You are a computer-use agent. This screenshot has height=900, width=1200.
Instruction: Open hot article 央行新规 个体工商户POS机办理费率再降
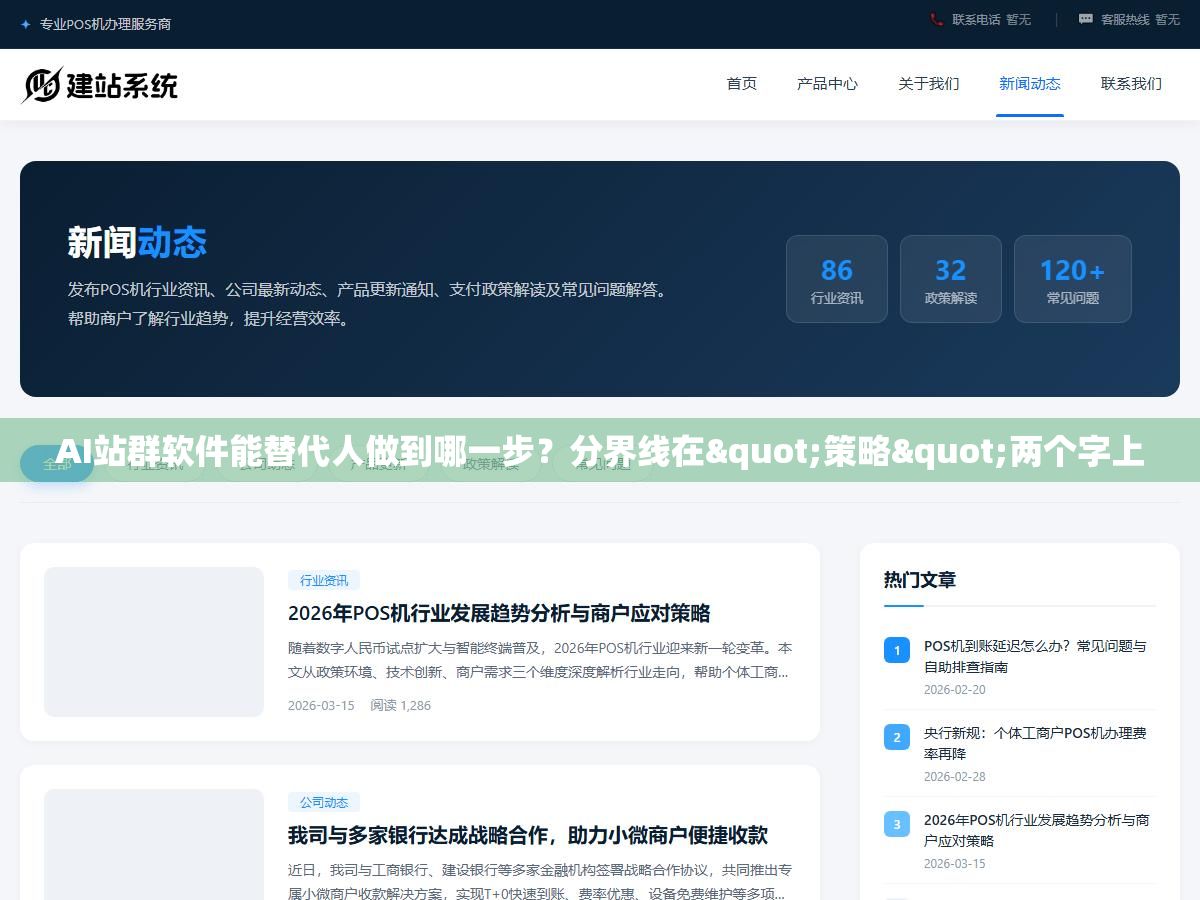1035,743
